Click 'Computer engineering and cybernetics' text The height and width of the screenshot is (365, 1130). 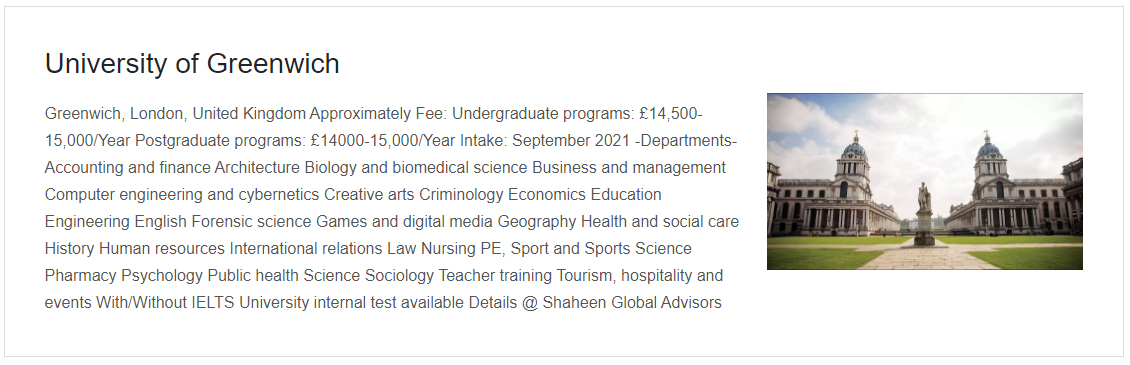tap(182, 195)
